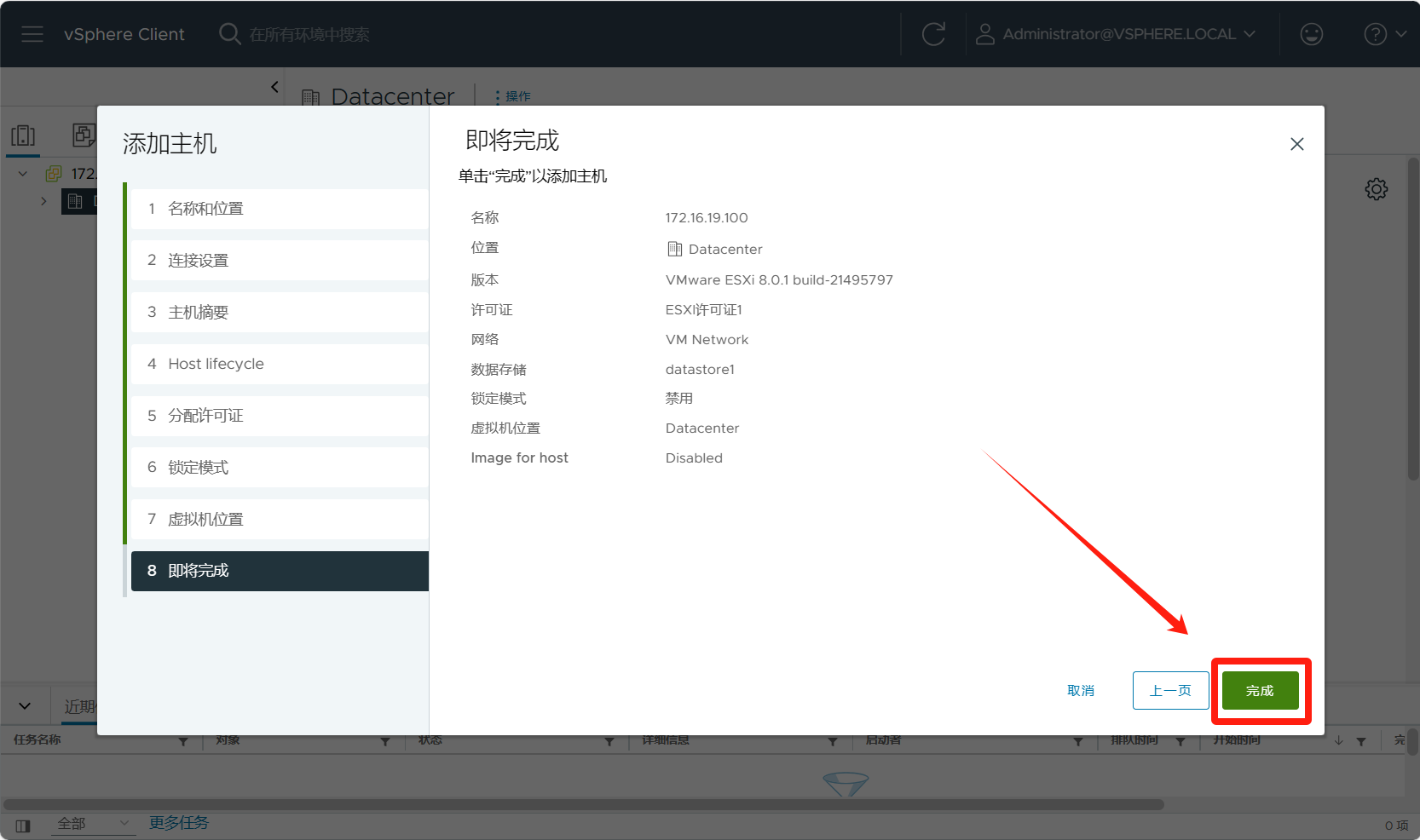The height and width of the screenshot is (840, 1420).
Task: Collapse the left navigation pane chevron
Action: coord(274,87)
